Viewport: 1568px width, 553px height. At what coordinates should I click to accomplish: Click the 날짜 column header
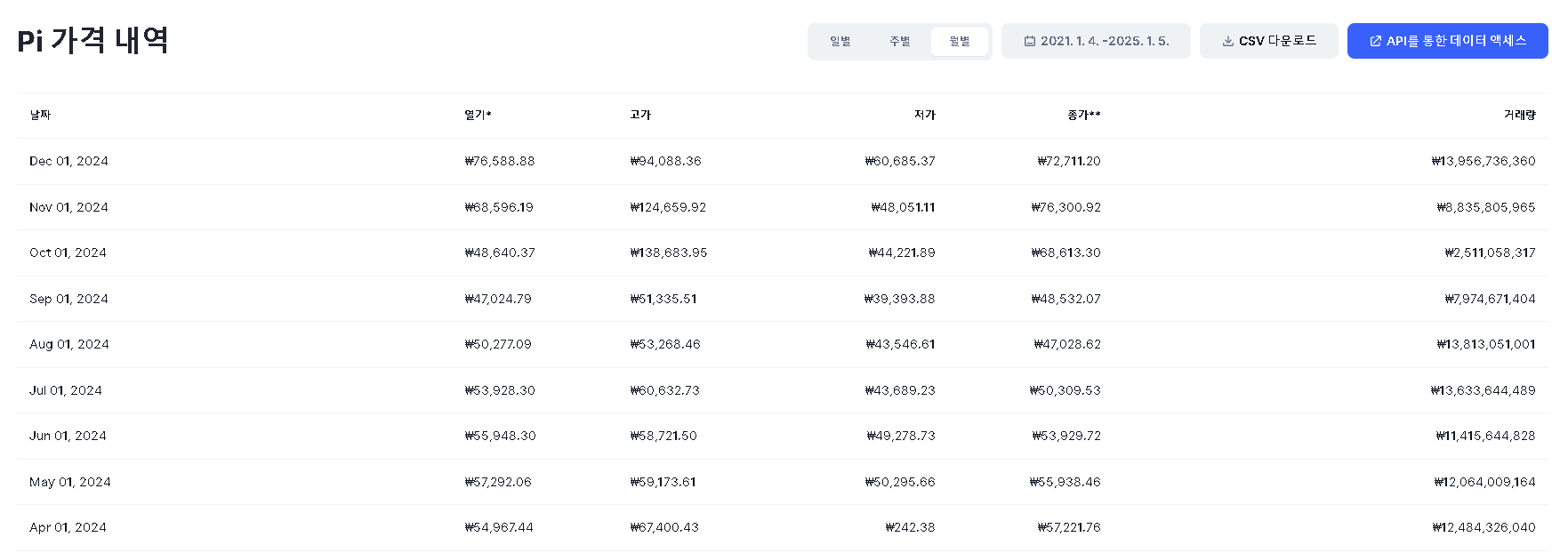[40, 115]
